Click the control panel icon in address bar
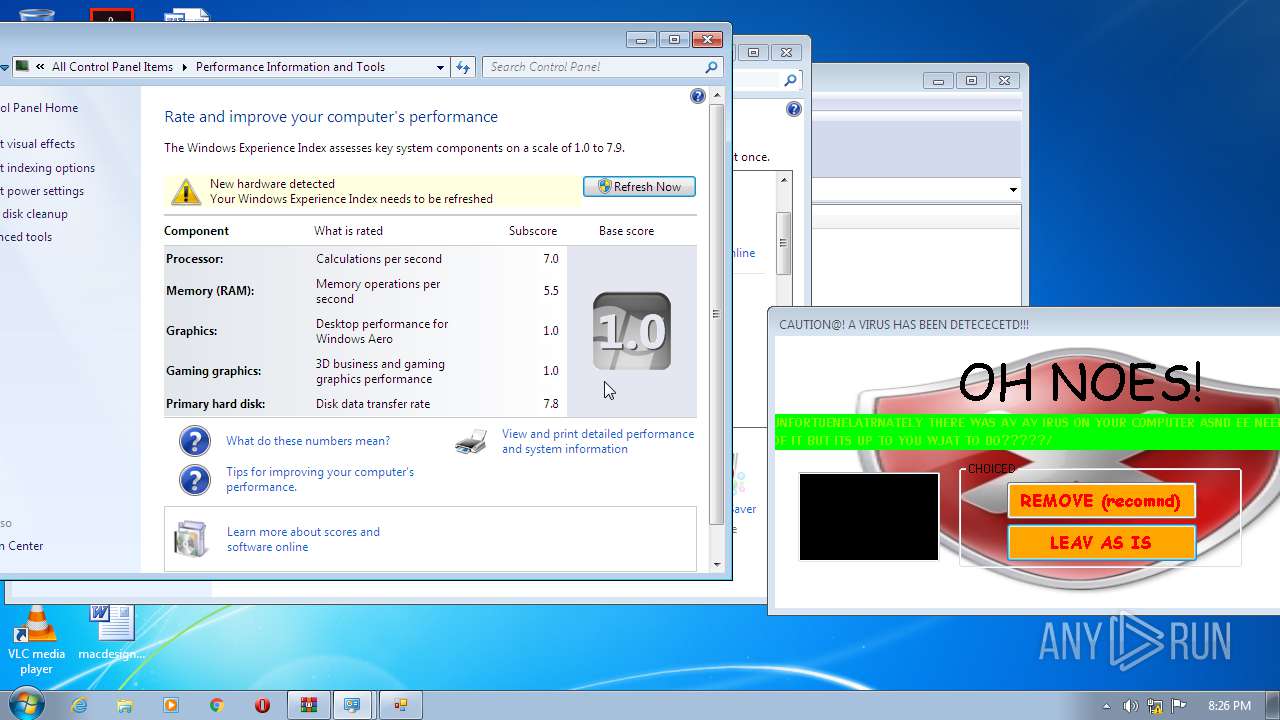Image resolution: width=1280 pixels, height=720 pixels. coord(22,67)
